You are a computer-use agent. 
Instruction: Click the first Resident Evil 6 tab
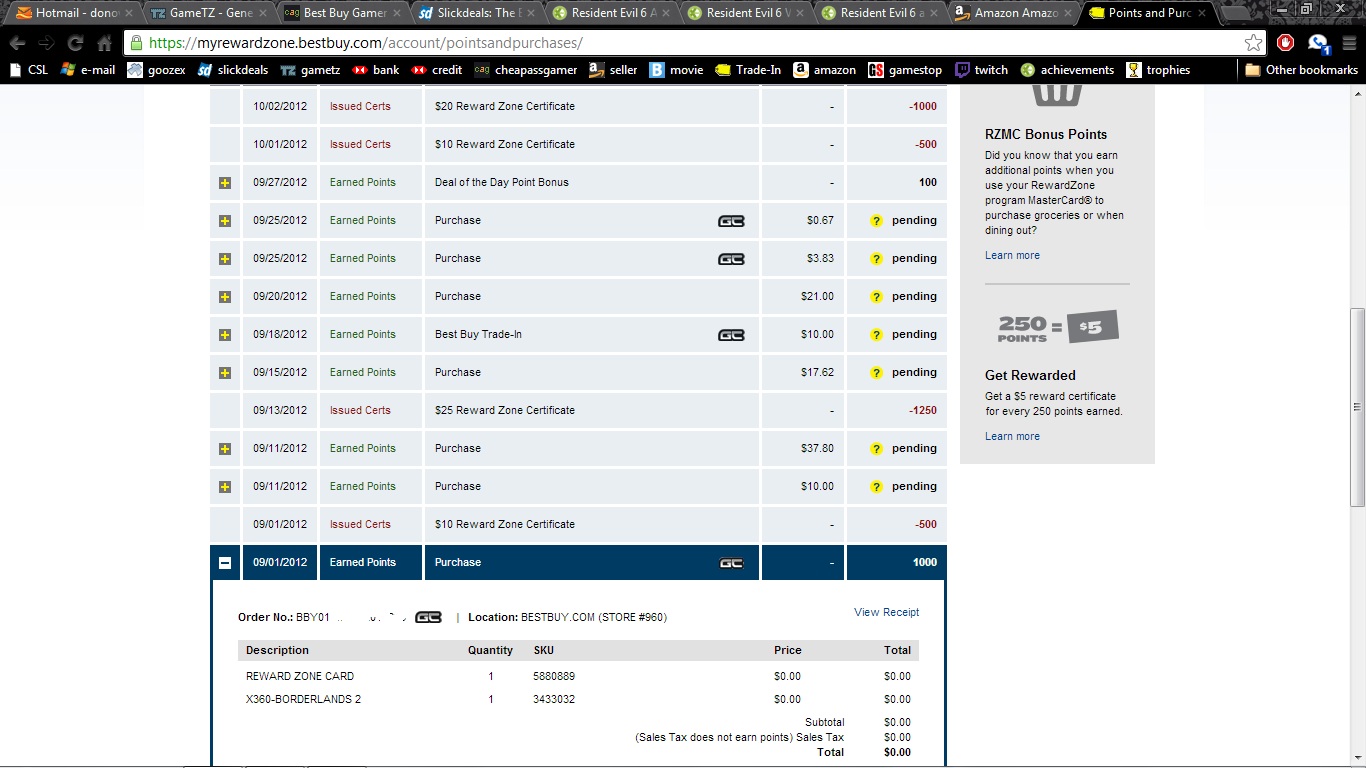coord(608,13)
